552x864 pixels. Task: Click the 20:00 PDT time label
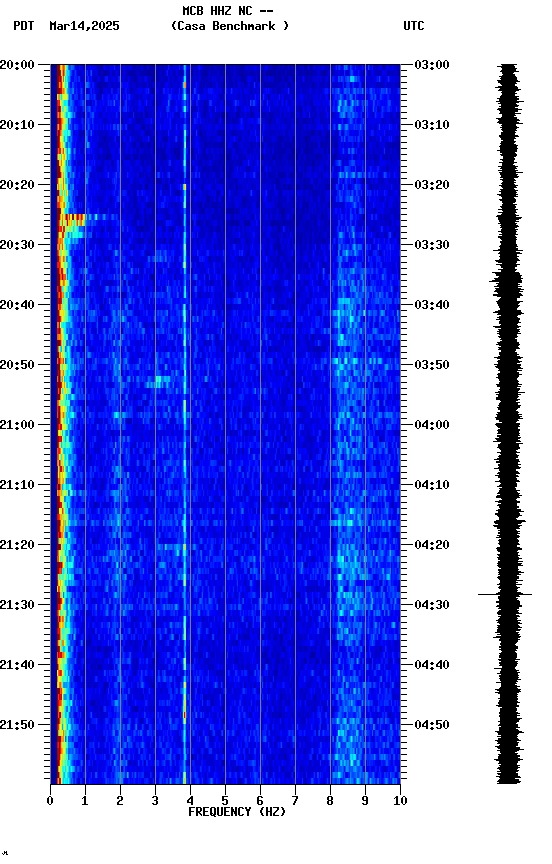[17, 65]
